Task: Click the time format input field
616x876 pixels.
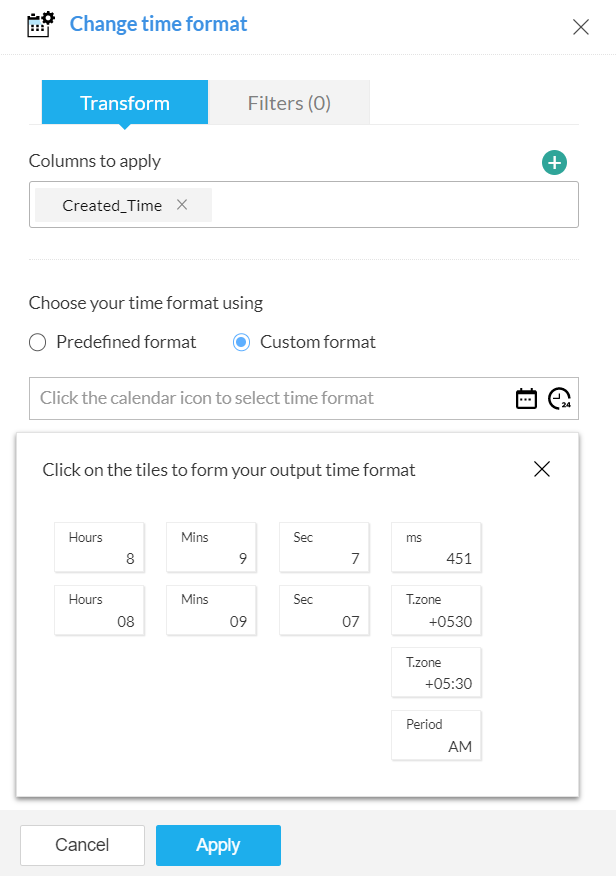Action: [x=270, y=398]
